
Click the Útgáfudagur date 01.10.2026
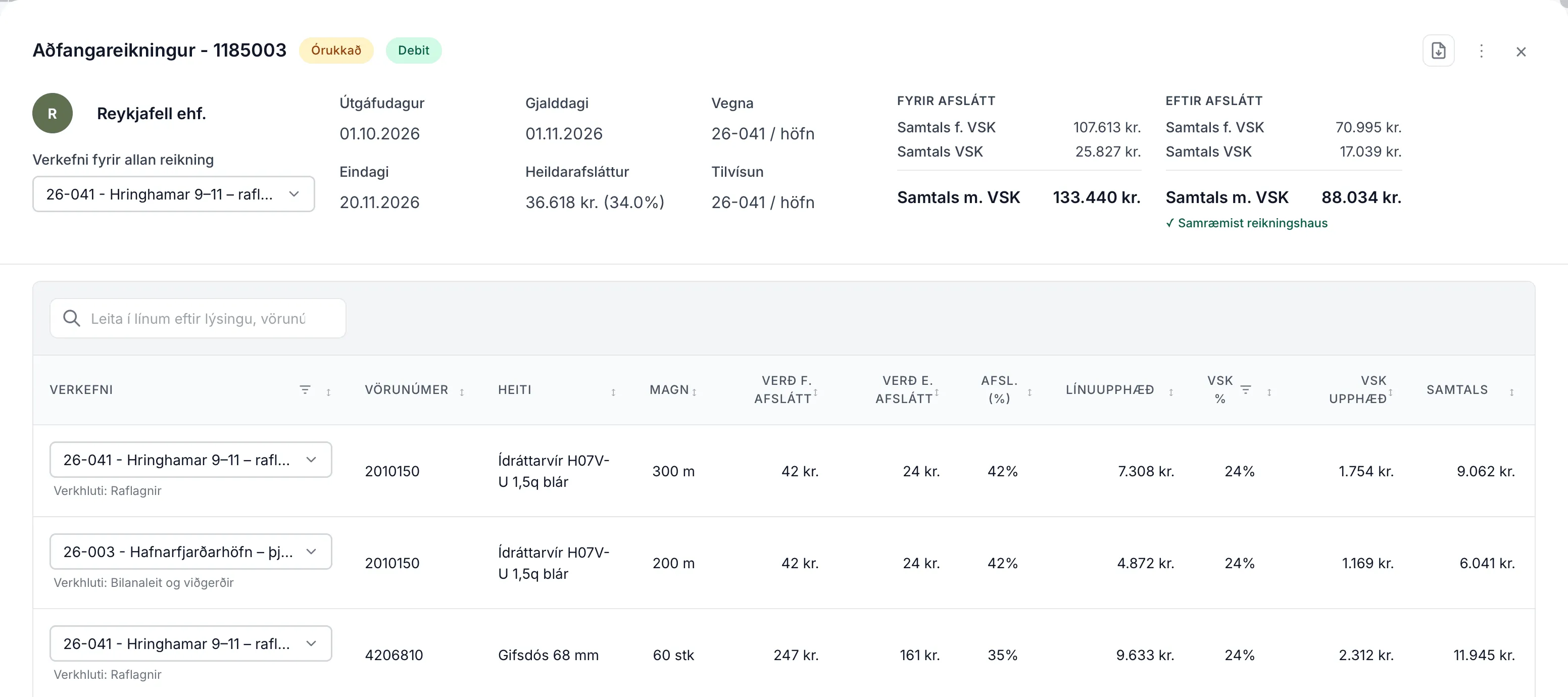[x=380, y=133]
